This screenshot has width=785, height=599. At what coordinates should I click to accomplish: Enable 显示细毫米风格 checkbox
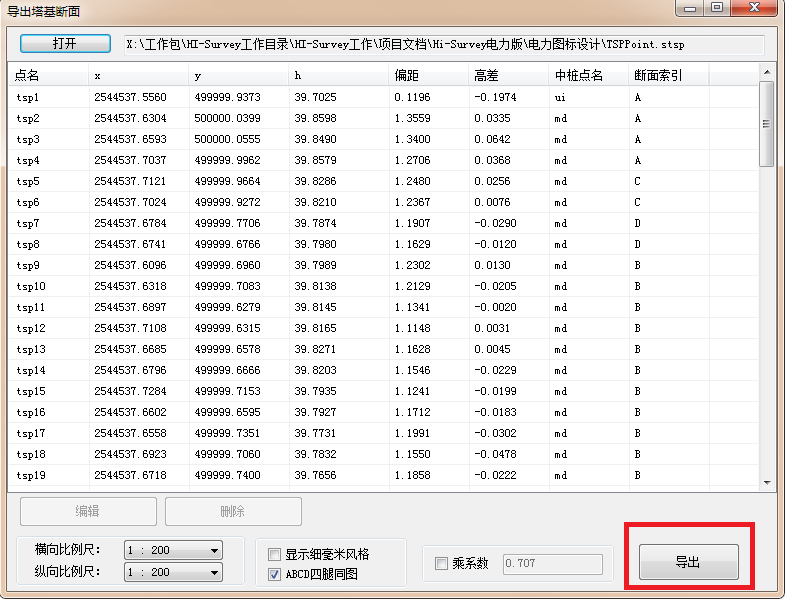pyautogui.click(x=274, y=554)
